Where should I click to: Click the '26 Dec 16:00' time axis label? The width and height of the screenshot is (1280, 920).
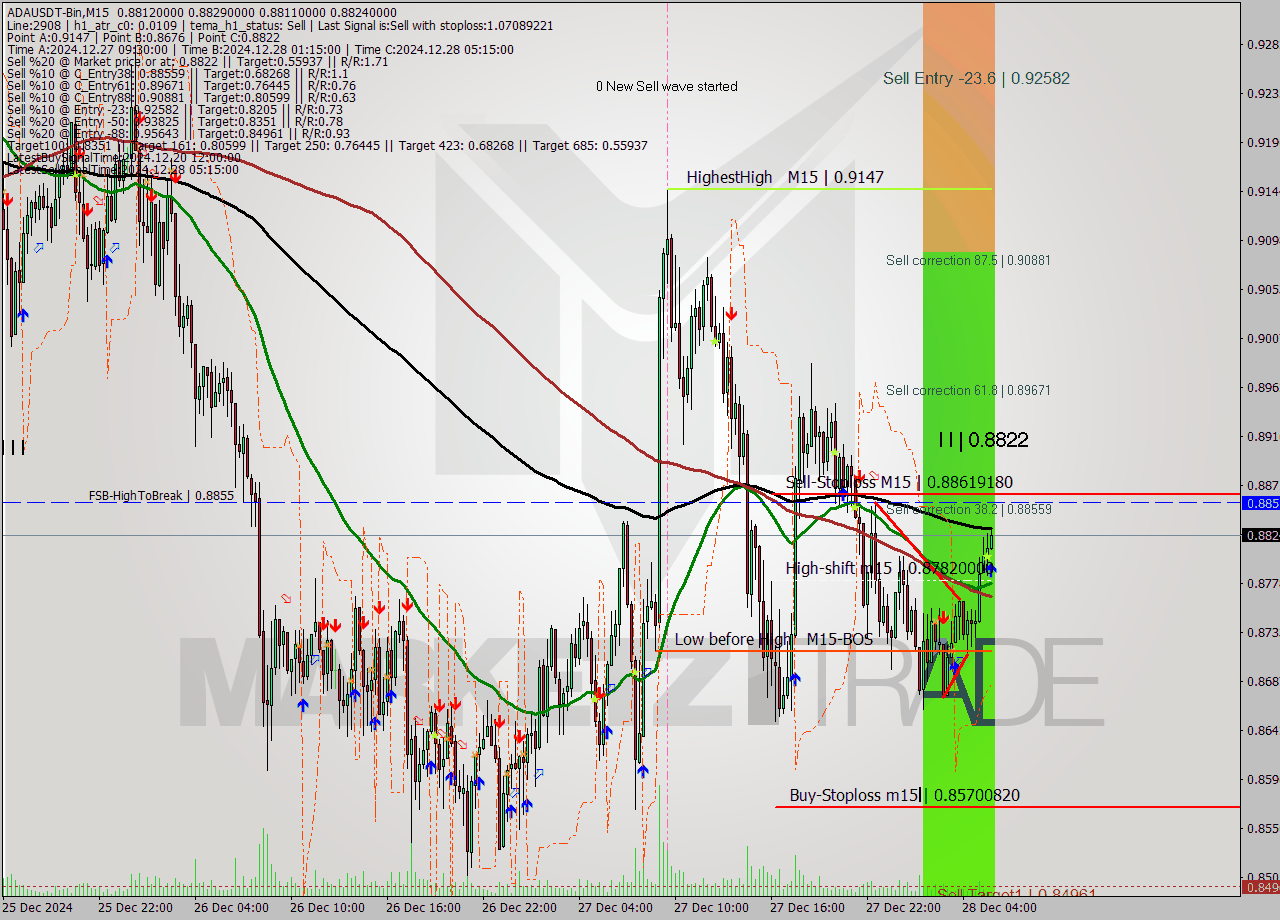tap(423, 907)
